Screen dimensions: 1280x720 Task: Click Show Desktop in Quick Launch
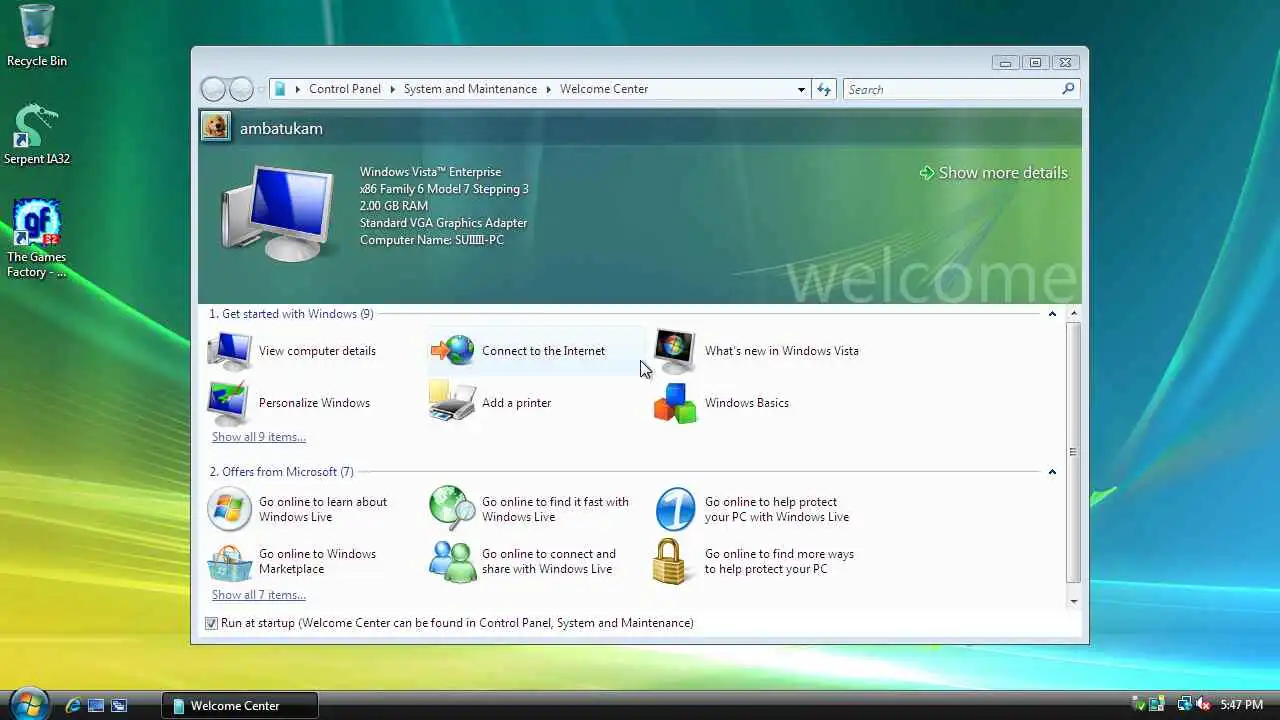click(x=96, y=705)
